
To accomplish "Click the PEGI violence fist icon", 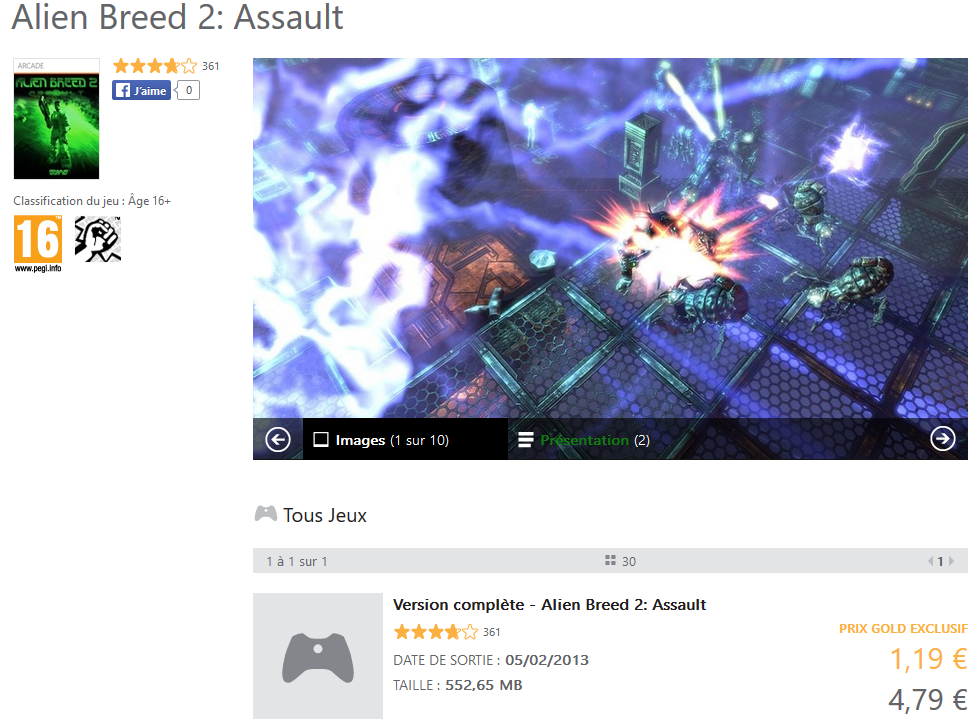I will click(98, 239).
